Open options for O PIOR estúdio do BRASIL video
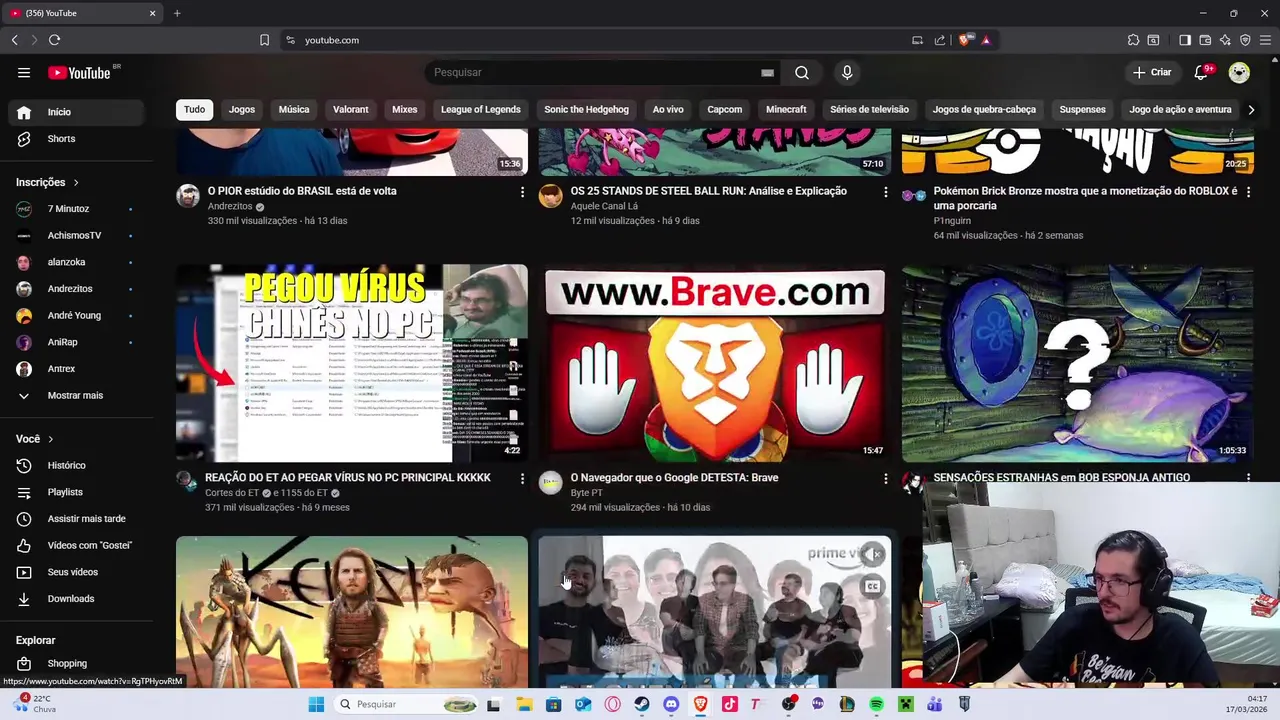This screenshot has width=1280, height=720. [x=522, y=191]
